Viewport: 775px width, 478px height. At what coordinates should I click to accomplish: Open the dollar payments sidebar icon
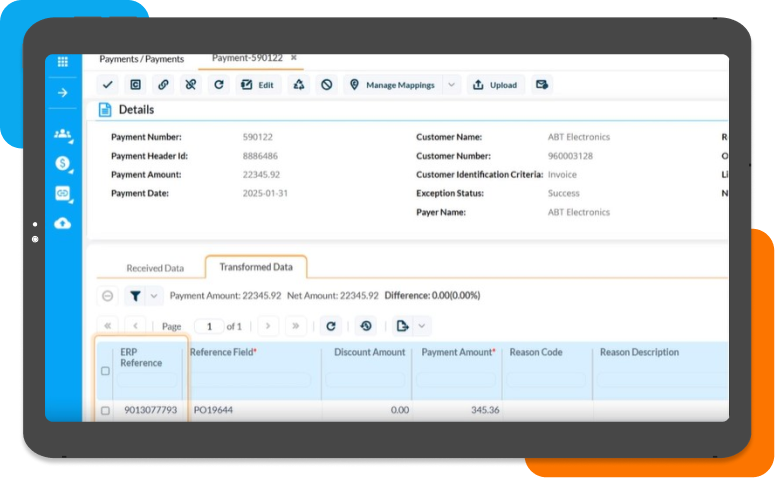point(63,164)
